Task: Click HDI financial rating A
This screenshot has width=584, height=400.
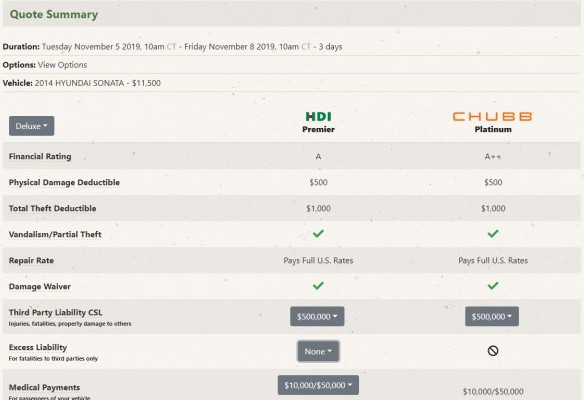Action: pyautogui.click(x=318, y=157)
